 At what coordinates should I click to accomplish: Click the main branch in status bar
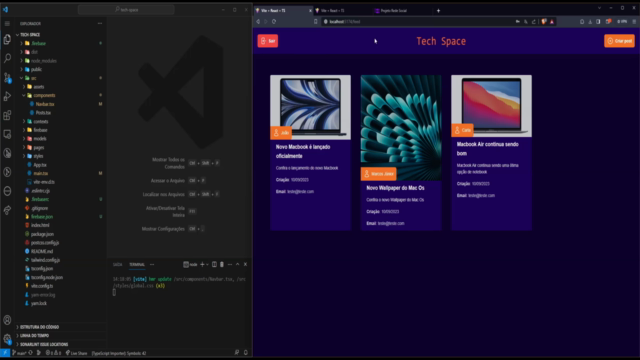click(19, 353)
